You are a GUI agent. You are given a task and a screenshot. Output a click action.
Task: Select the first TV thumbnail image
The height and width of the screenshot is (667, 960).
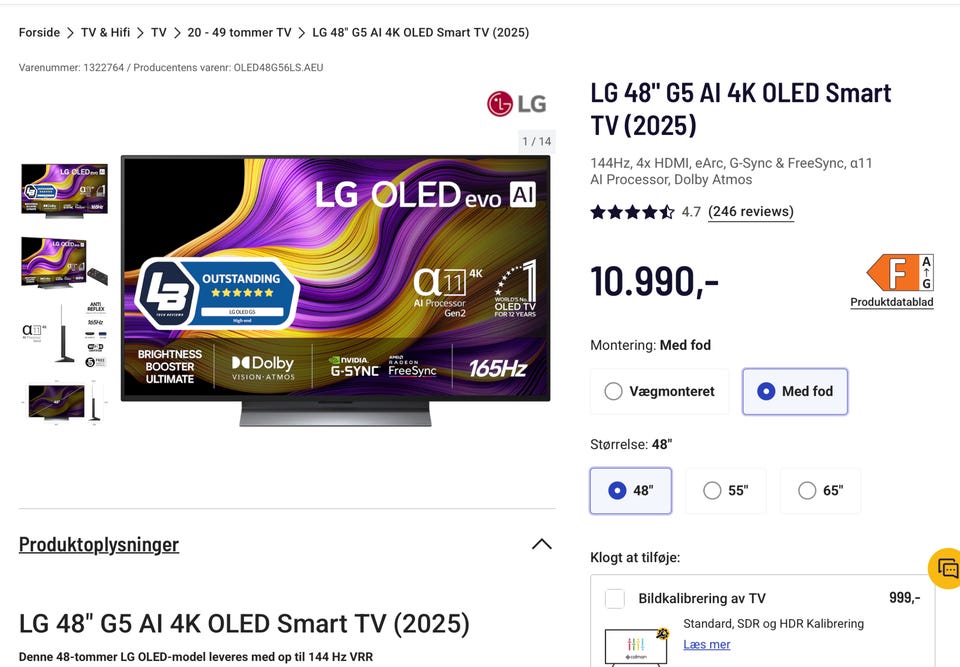tap(64, 189)
